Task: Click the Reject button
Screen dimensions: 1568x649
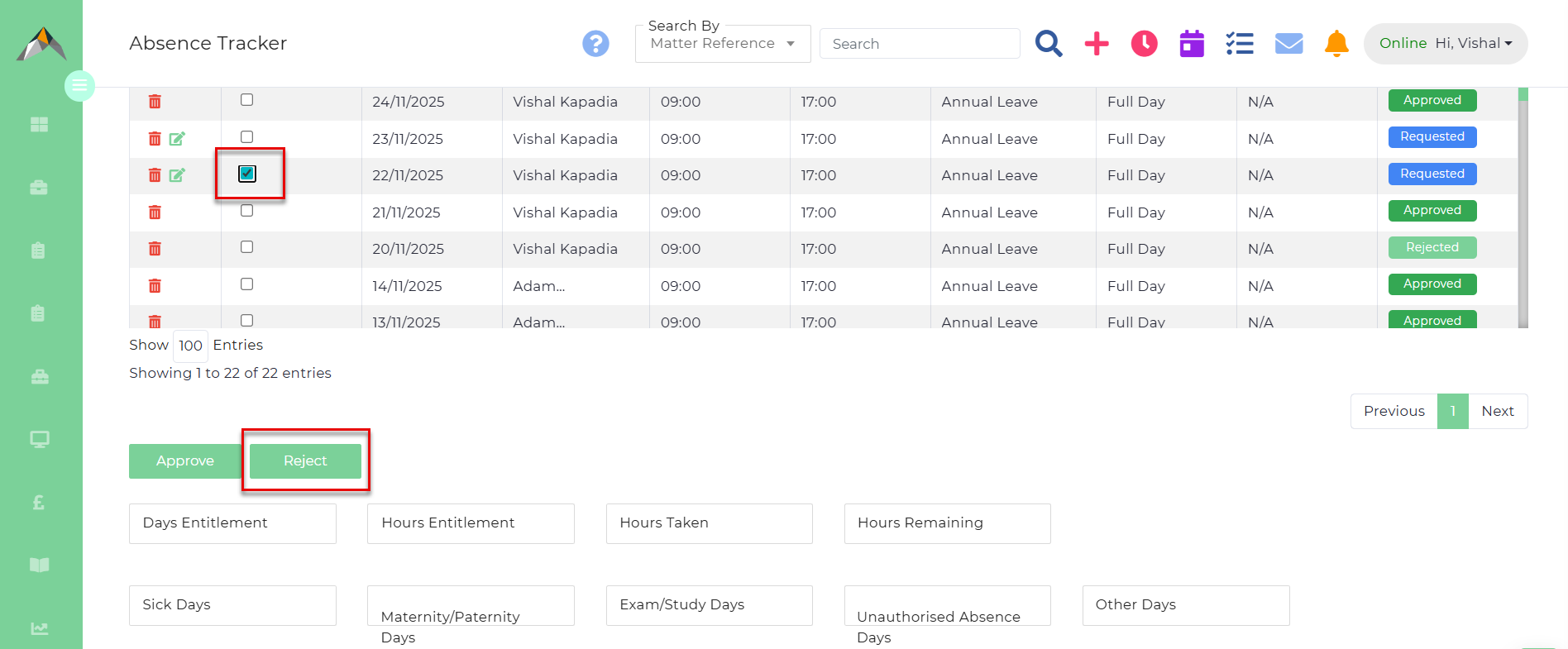Action: pos(305,461)
